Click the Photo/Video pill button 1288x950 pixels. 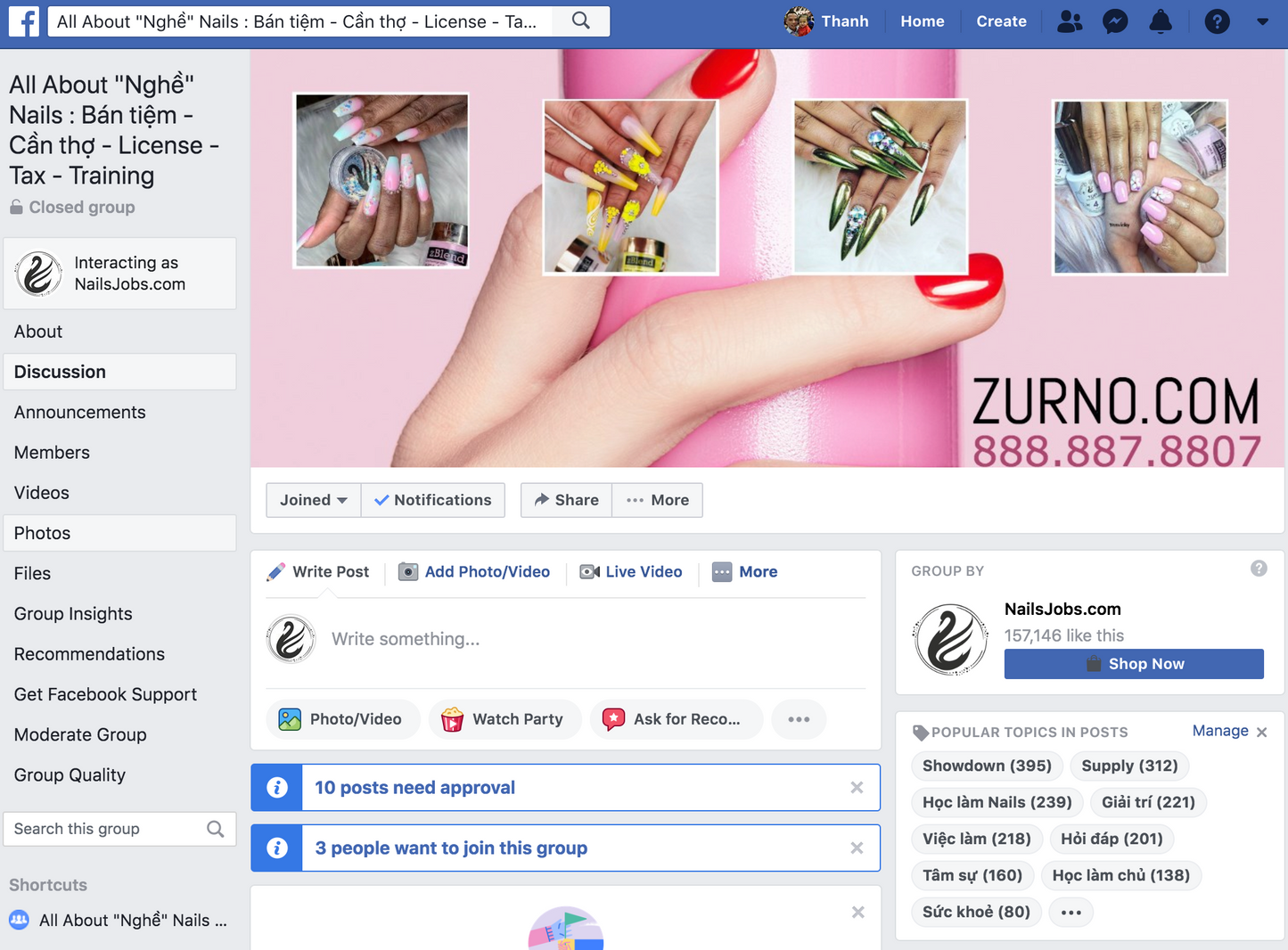point(342,719)
